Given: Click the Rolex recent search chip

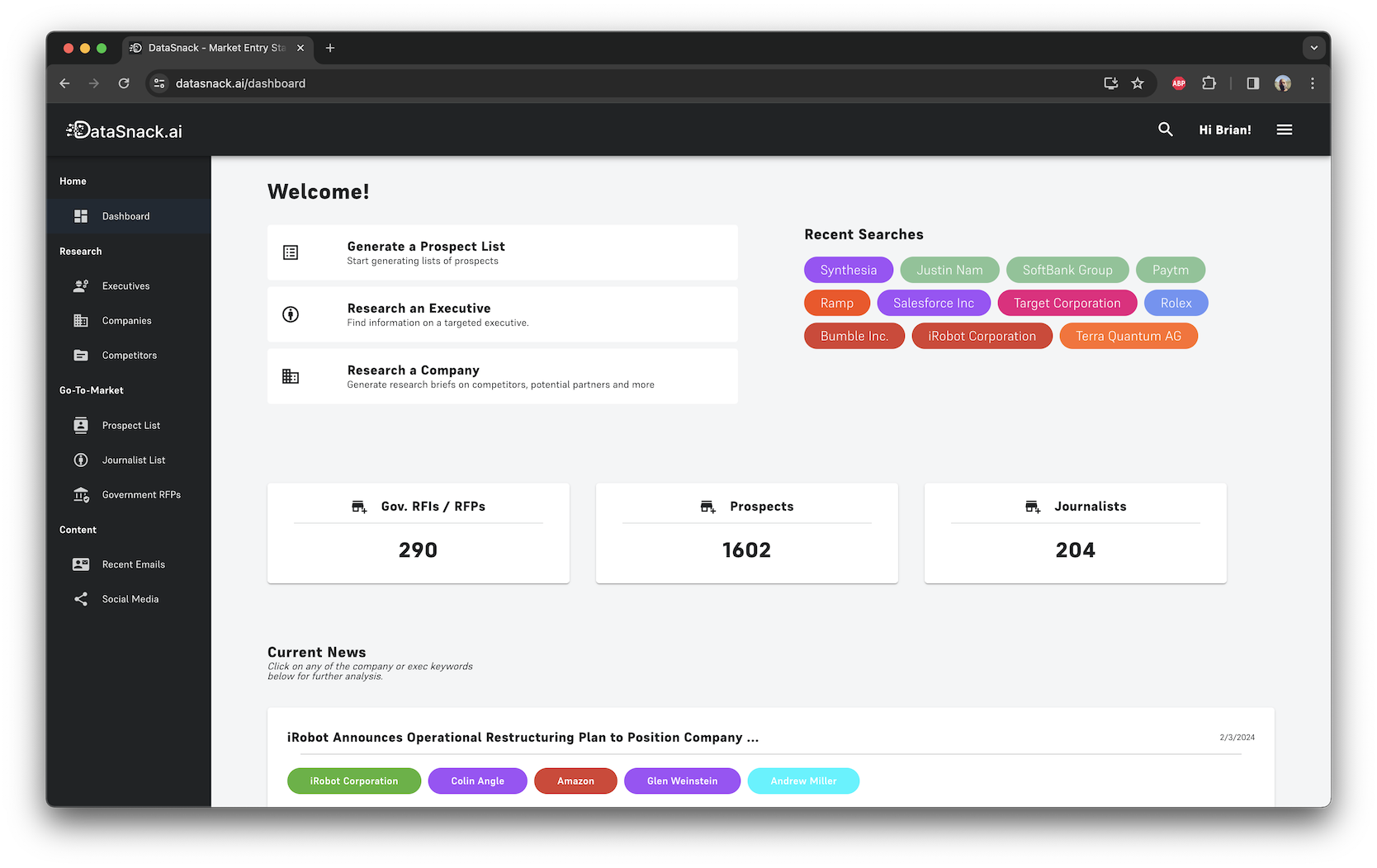Looking at the screenshot, I should point(1176,303).
